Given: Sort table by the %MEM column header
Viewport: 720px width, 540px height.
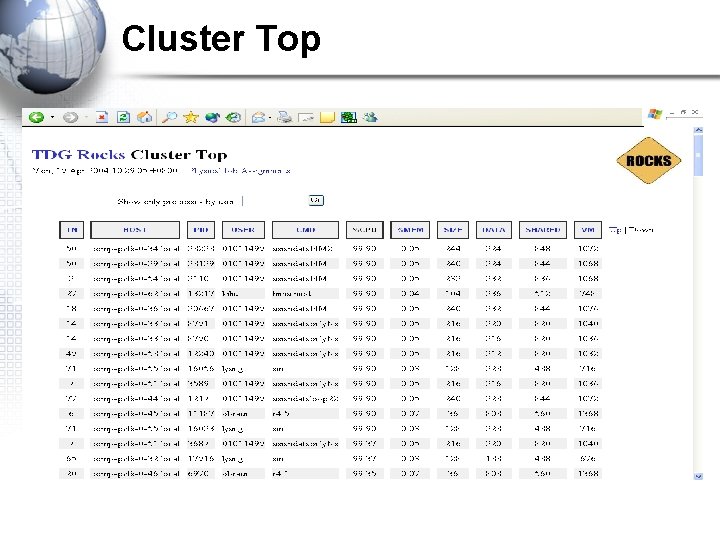Looking at the screenshot, I should click(410, 230).
